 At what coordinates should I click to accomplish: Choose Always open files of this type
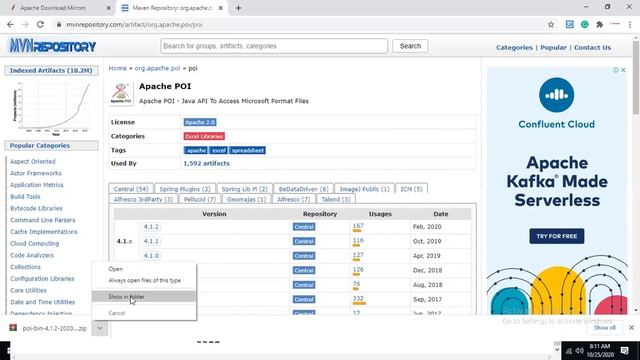144,280
